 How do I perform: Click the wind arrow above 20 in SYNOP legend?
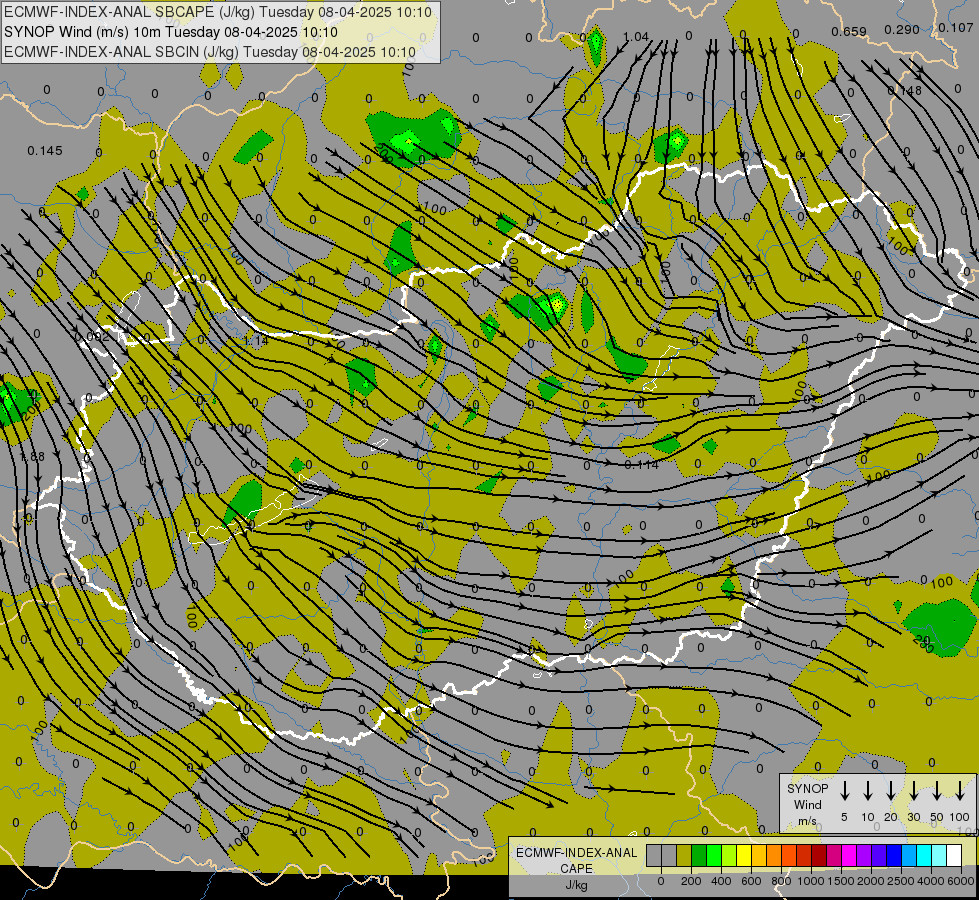pos(891,791)
